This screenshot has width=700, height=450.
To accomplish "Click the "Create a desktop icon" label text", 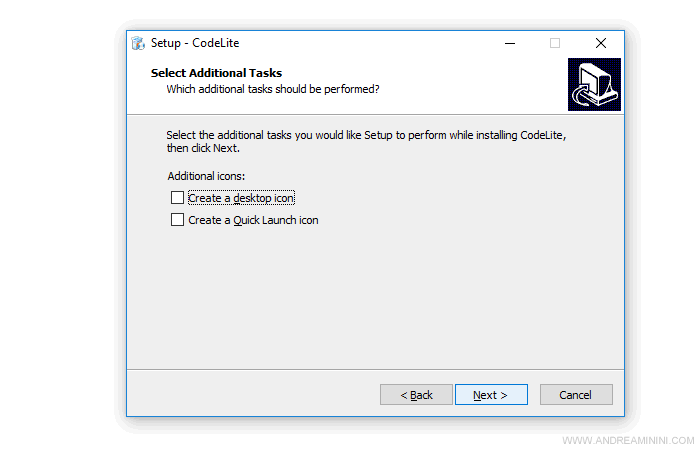I will pyautogui.click(x=241, y=198).
